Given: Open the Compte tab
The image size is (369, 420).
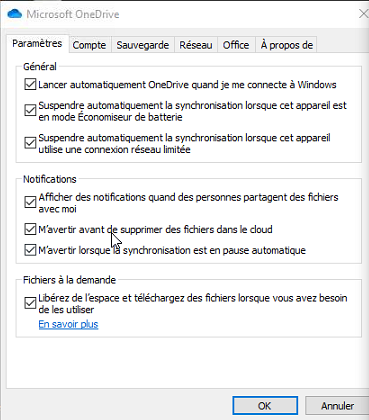Looking at the screenshot, I should click(89, 45).
